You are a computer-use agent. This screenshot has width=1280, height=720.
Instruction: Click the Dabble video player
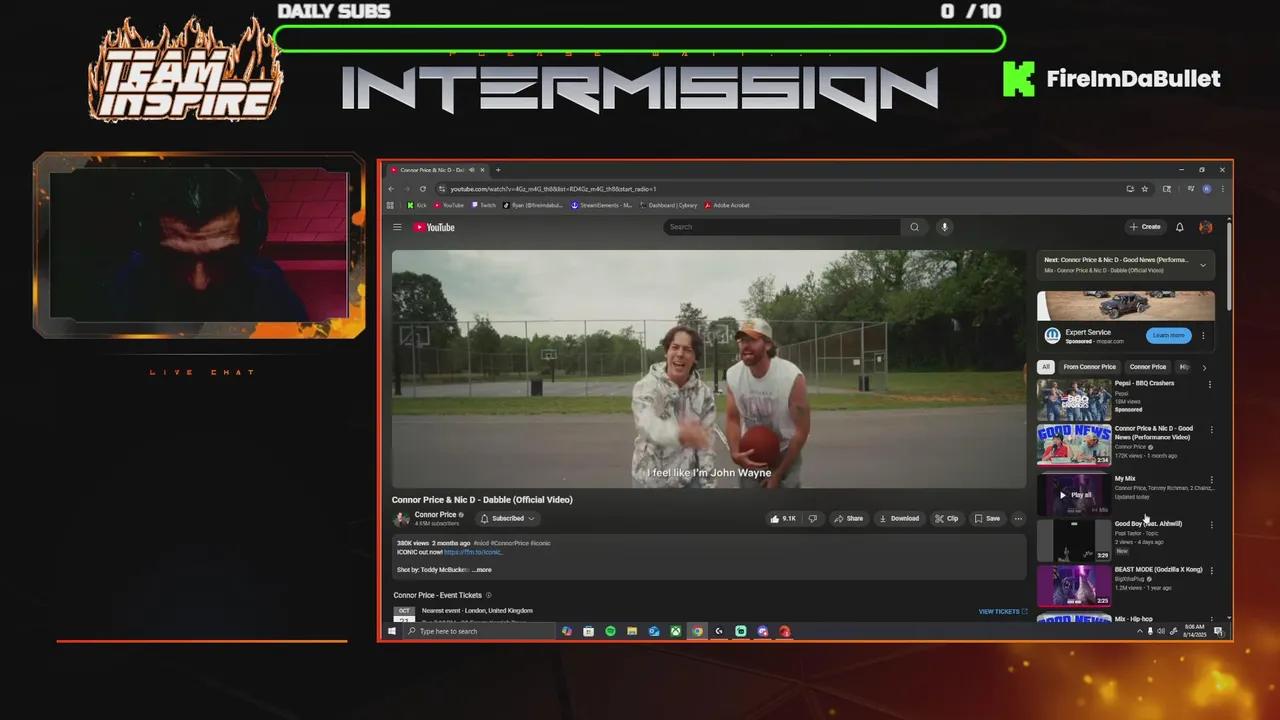pyautogui.click(x=709, y=369)
